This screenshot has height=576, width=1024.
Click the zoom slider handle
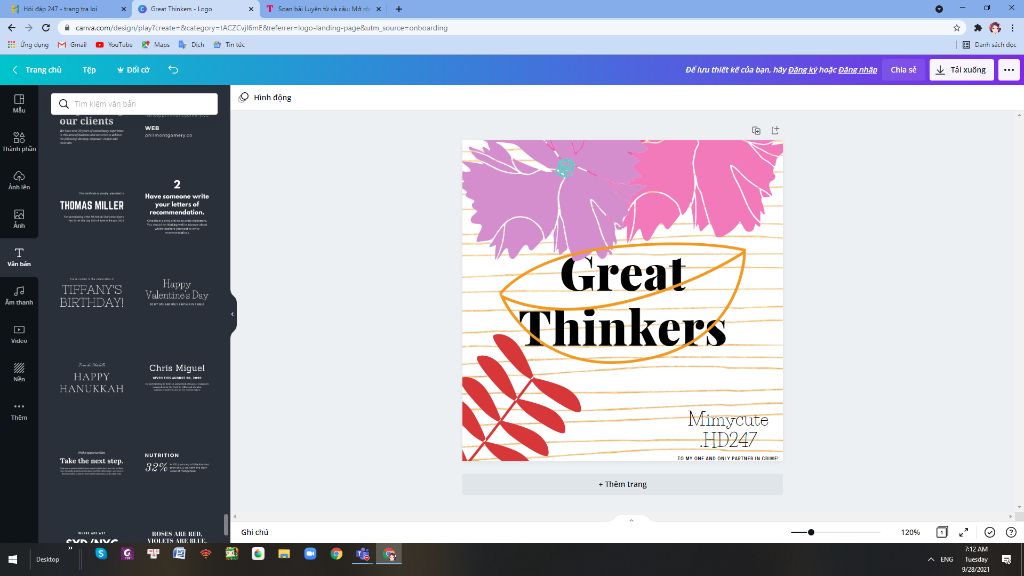pos(810,532)
